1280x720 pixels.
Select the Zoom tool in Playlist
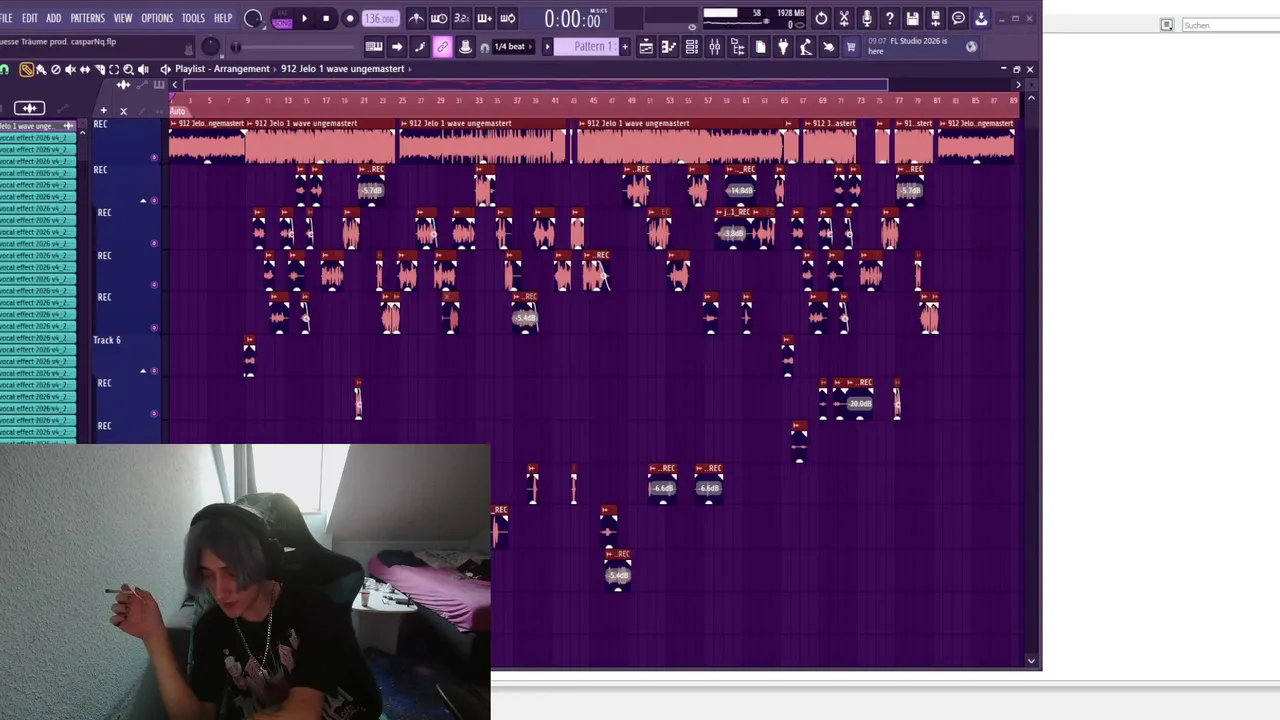128,69
